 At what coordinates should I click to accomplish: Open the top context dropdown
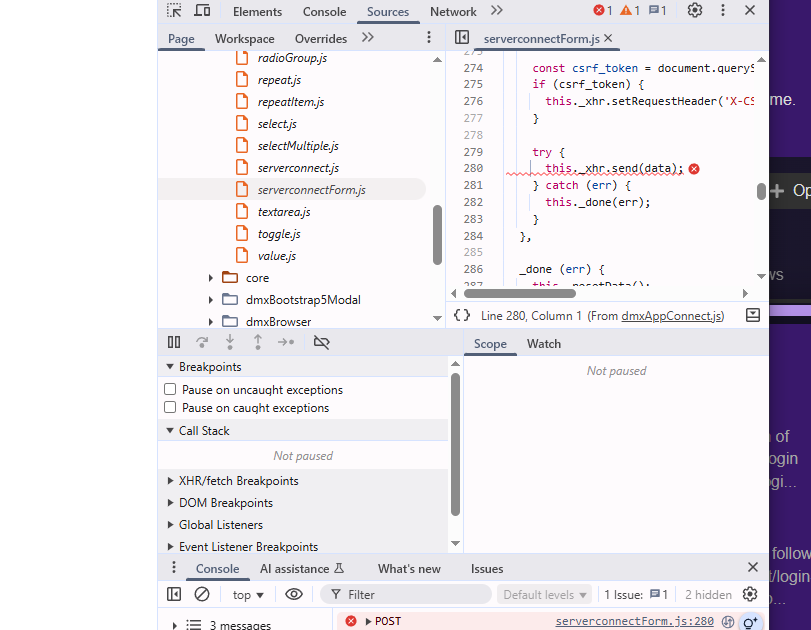pos(248,595)
